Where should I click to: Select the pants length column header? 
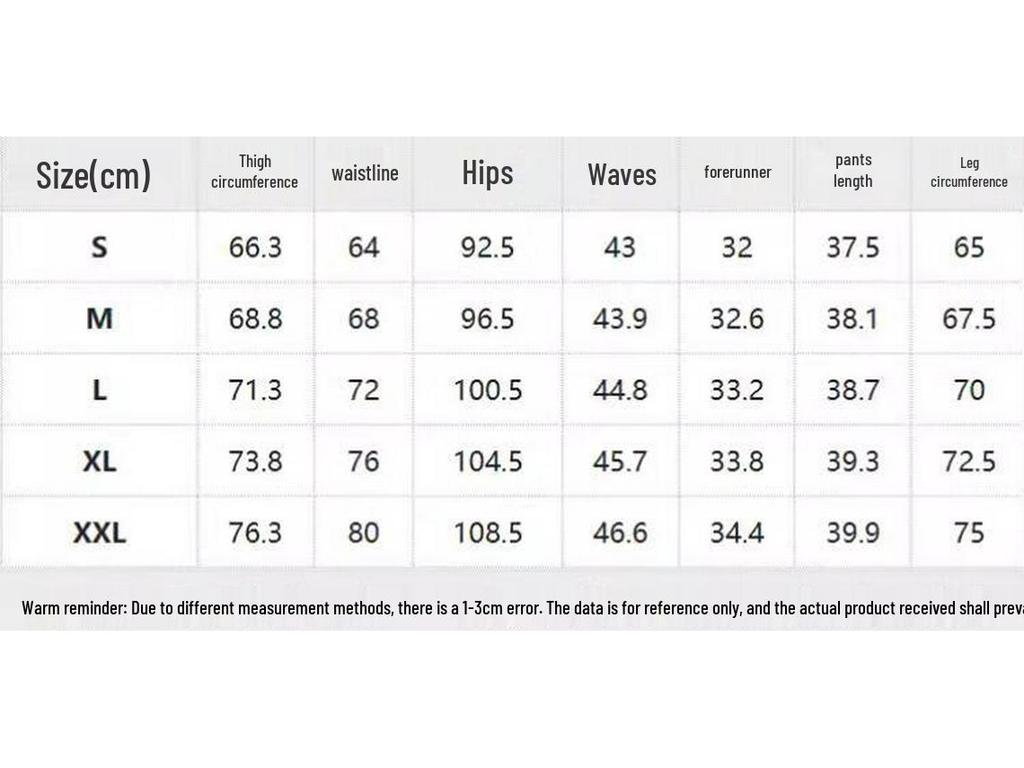click(853, 171)
